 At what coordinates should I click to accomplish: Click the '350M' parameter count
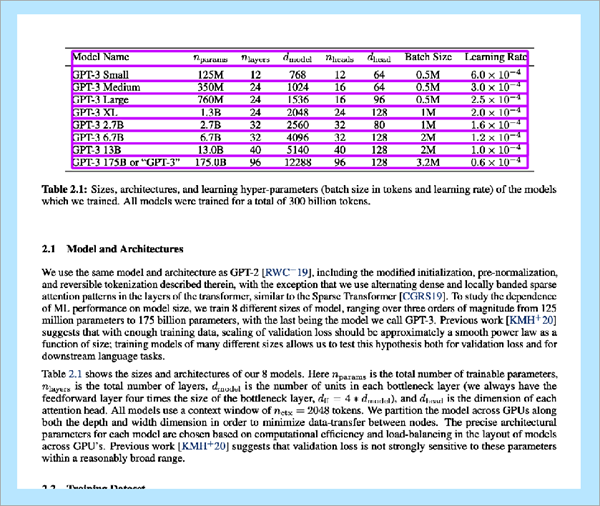pos(210,87)
